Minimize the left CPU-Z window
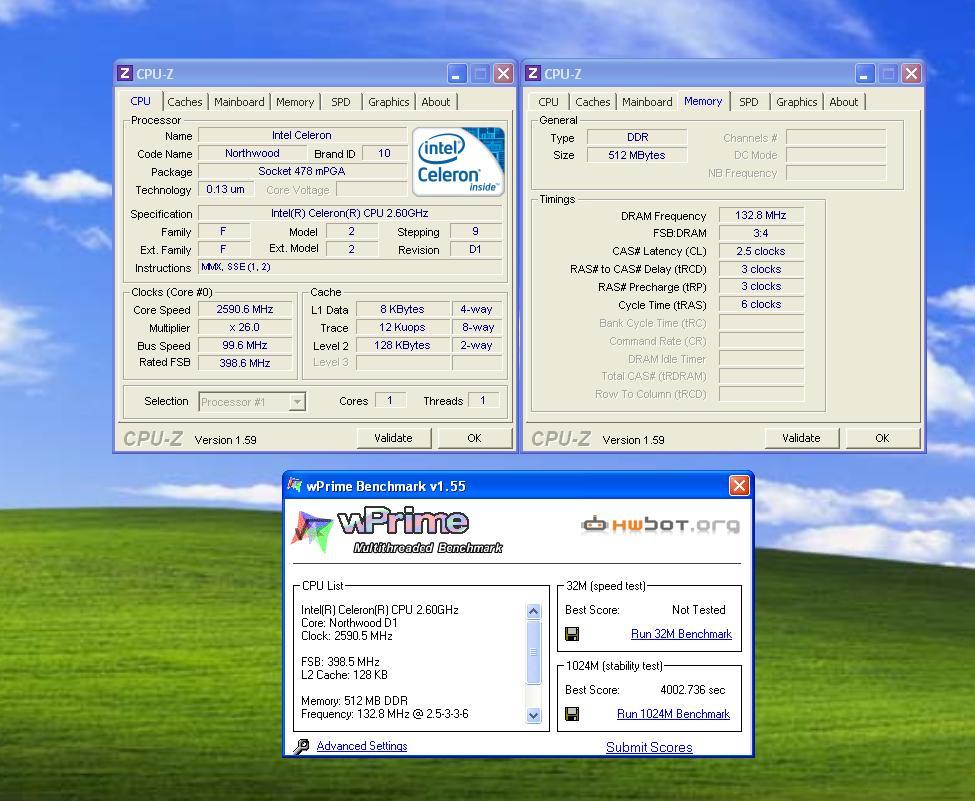The width and height of the screenshot is (975, 801). click(457, 74)
